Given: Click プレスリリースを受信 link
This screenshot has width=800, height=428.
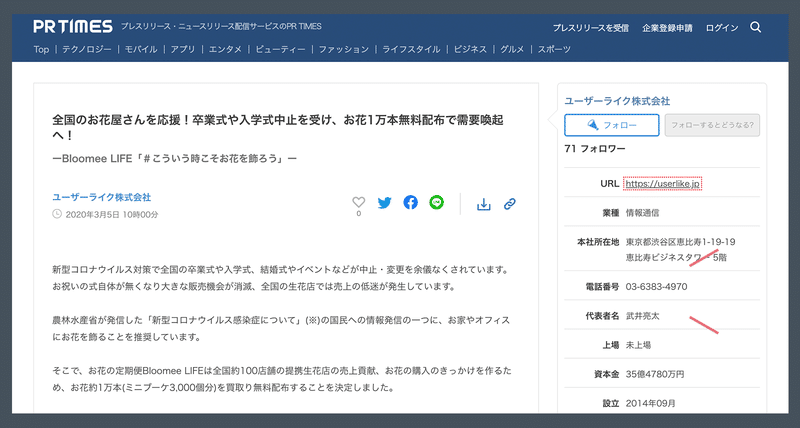Looking at the screenshot, I should pos(591,28).
